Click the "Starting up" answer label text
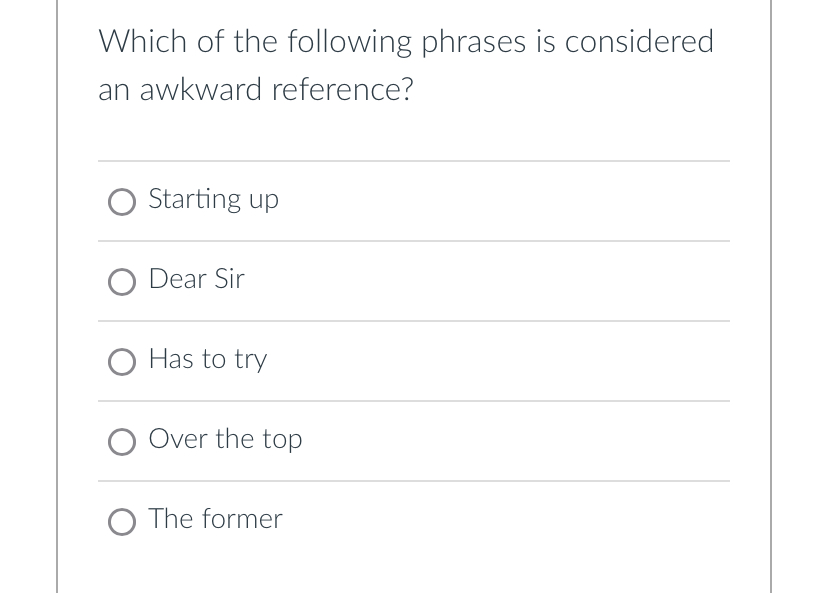The width and height of the screenshot is (828, 593). click(213, 199)
